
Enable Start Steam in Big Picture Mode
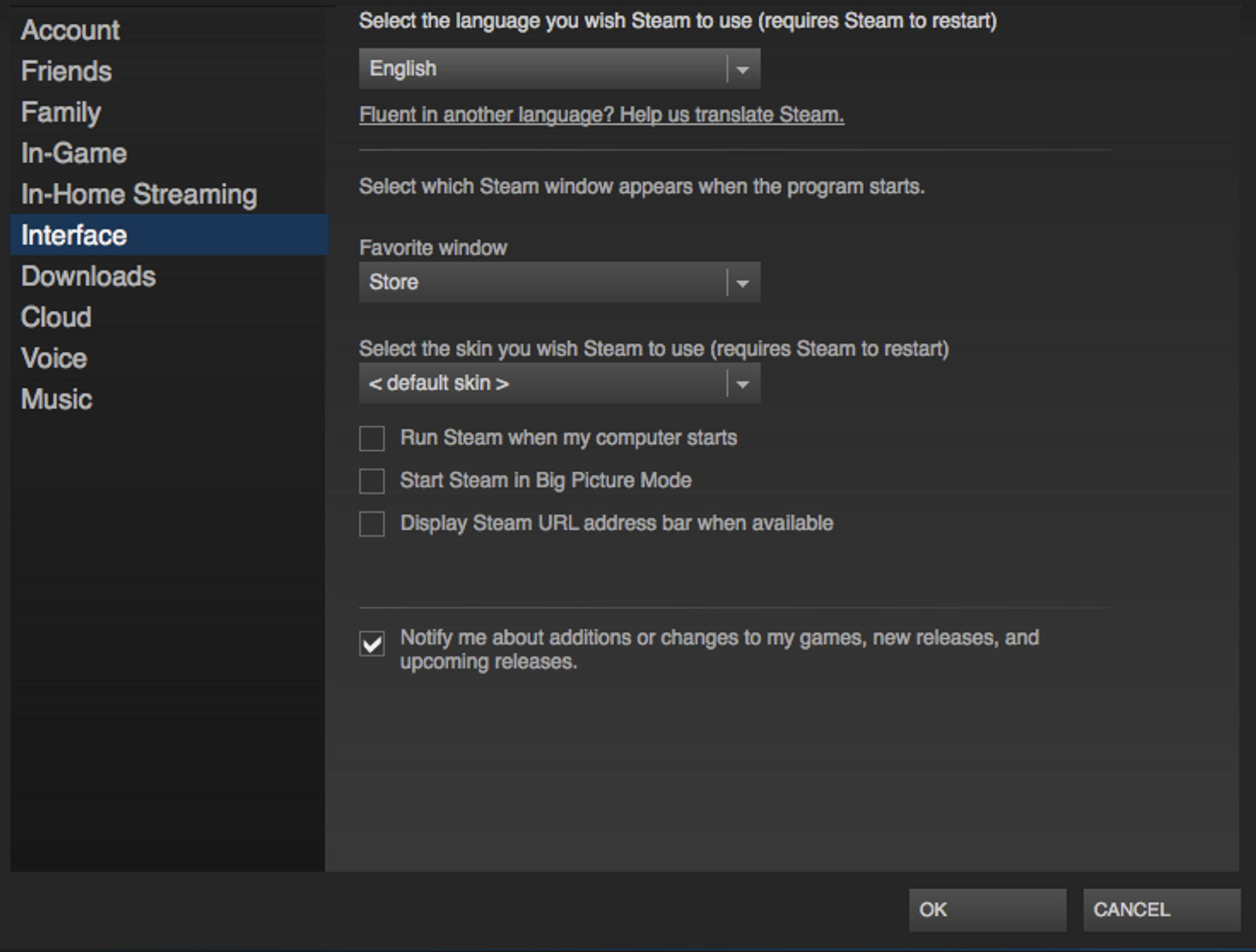tap(372, 481)
